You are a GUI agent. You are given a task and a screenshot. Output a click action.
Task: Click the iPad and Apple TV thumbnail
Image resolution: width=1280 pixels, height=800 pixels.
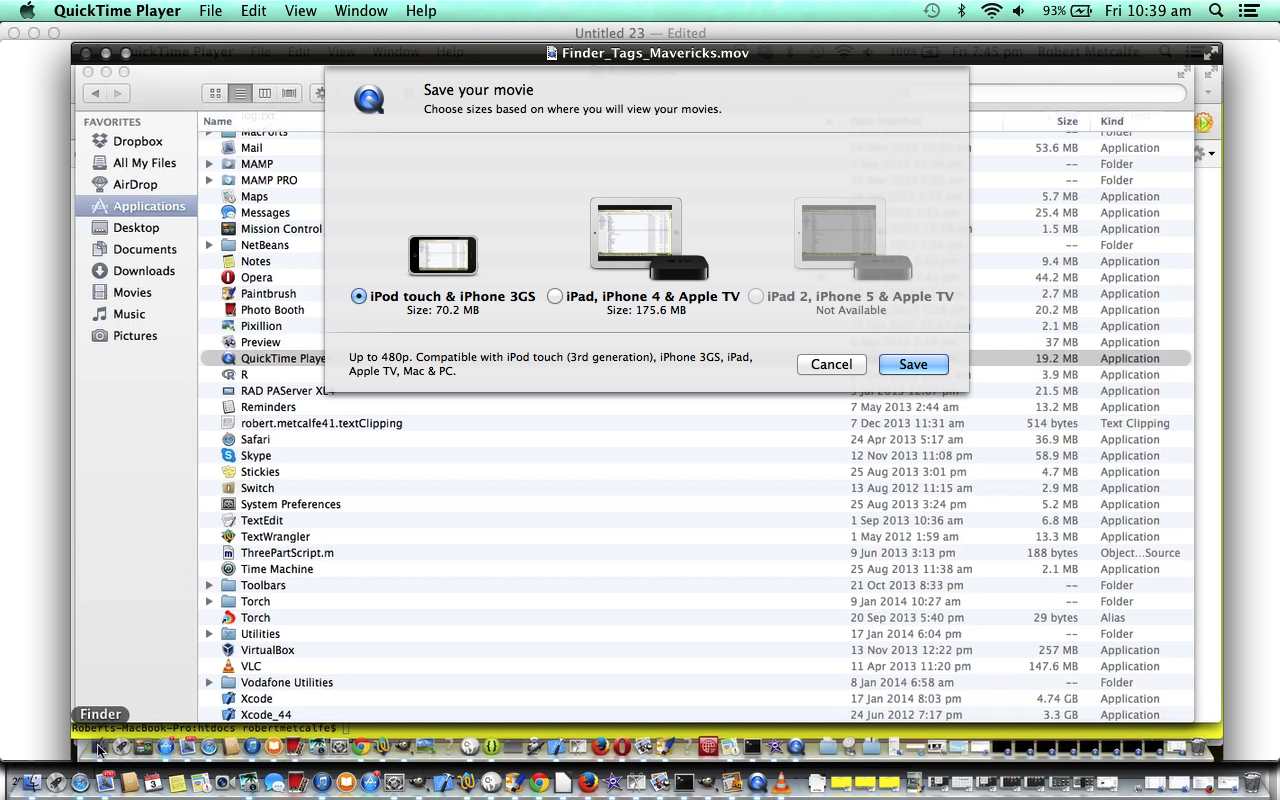point(649,239)
